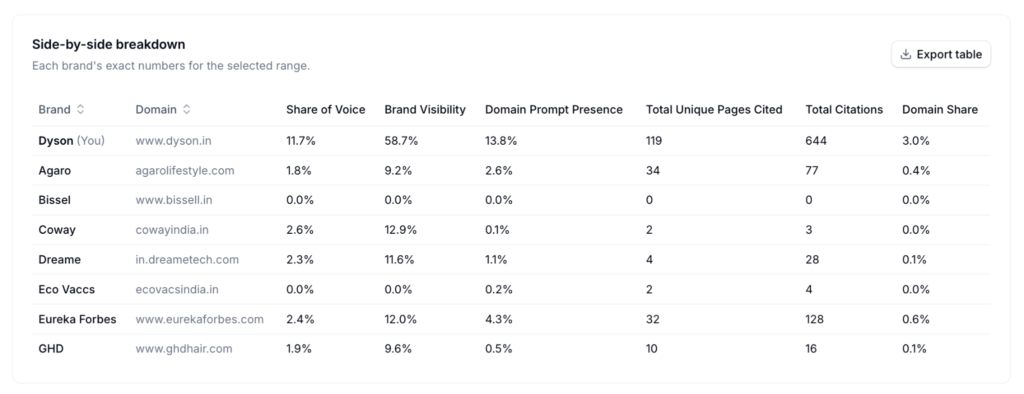1024x394 pixels.
Task: Open the www.dyson.in domain link
Action: 173,140
